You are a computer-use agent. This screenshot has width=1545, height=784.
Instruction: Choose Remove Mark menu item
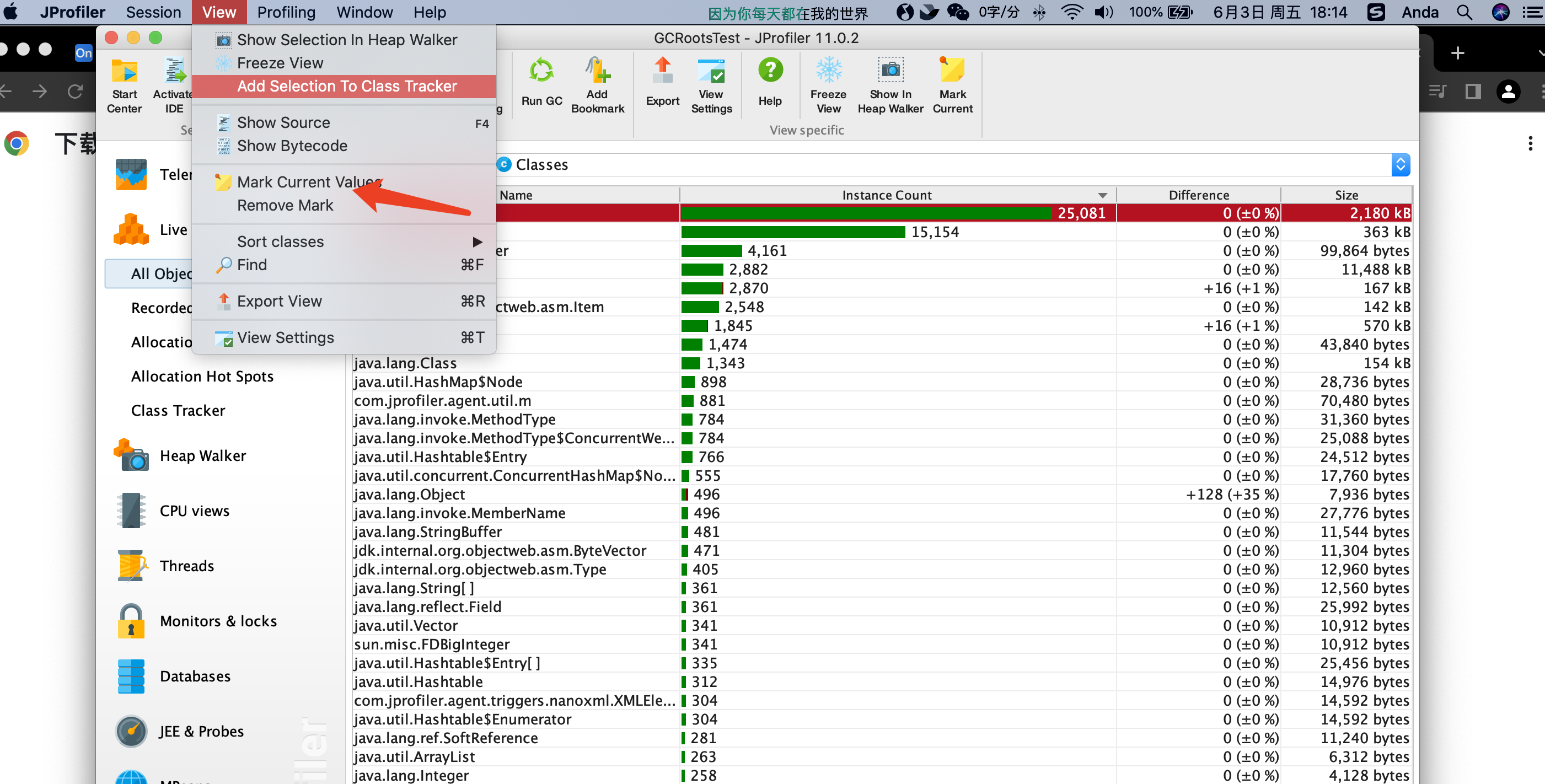pos(344,205)
